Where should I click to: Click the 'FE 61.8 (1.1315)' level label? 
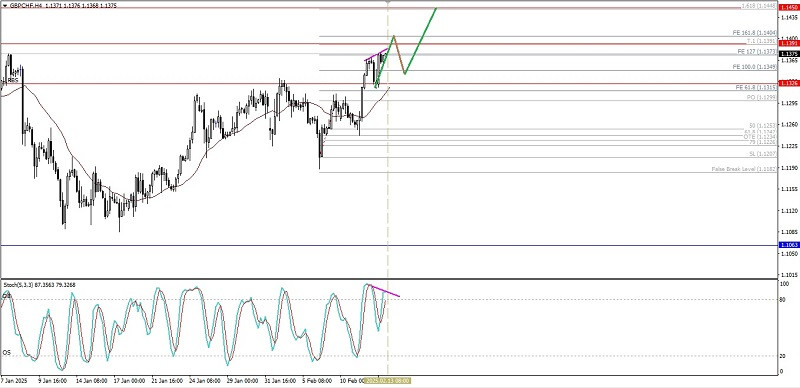click(x=756, y=87)
